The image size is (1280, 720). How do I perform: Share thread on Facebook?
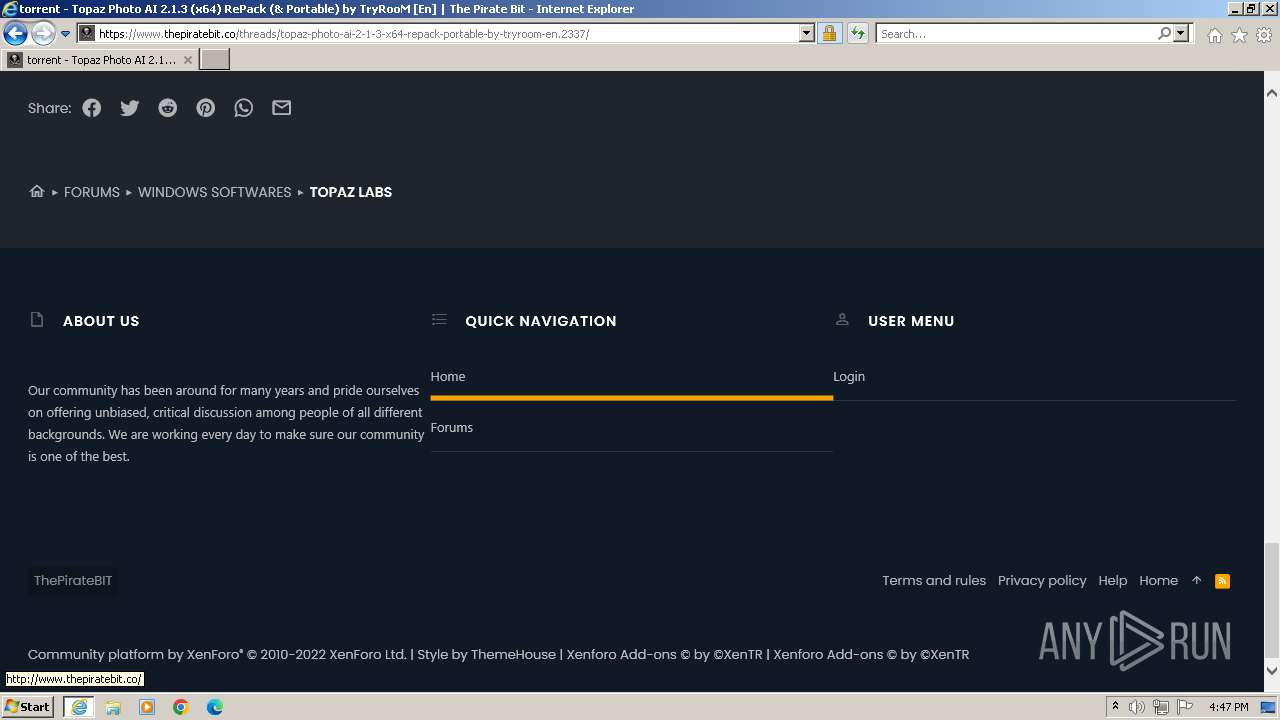(x=92, y=108)
